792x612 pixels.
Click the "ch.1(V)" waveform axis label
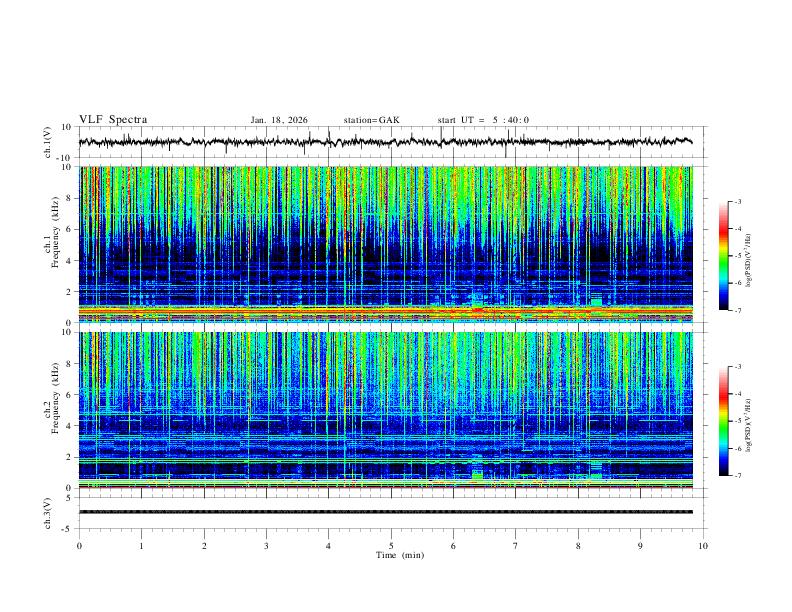[48, 142]
